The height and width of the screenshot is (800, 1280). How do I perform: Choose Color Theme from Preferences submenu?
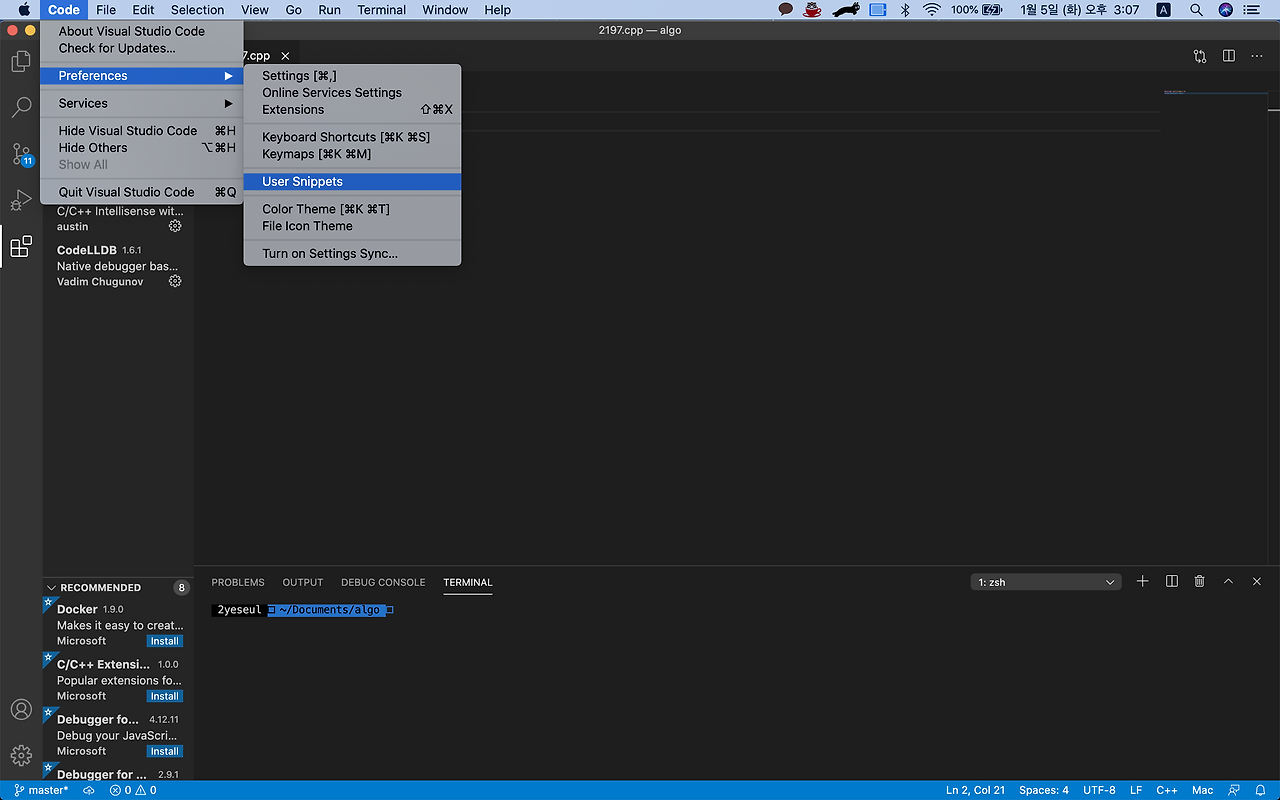click(x=352, y=209)
